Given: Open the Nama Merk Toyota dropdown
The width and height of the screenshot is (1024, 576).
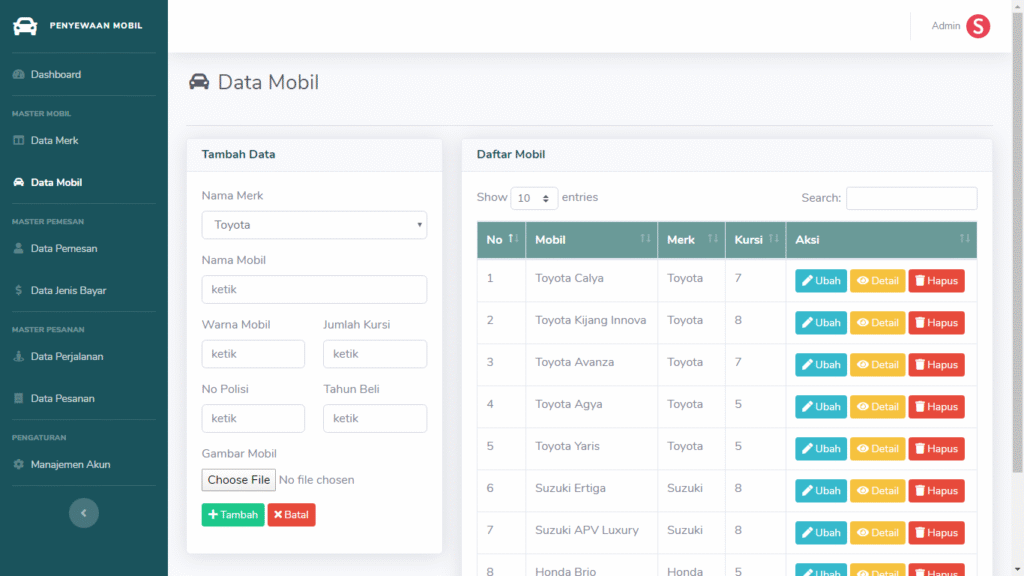Looking at the screenshot, I should (314, 225).
